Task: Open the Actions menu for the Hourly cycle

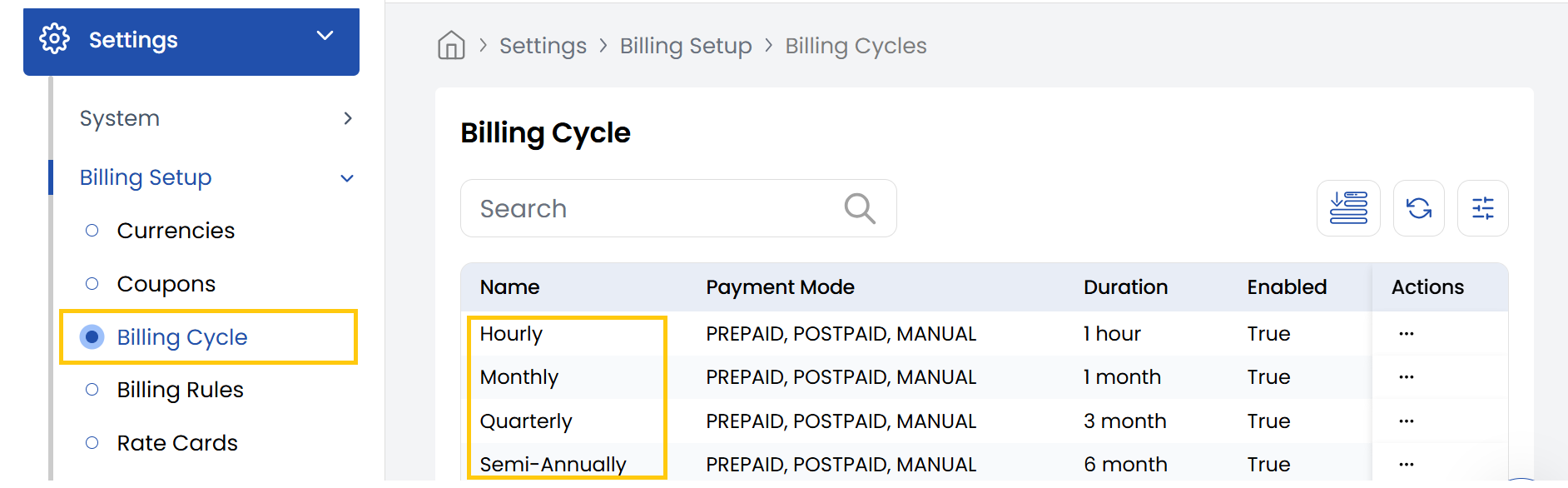Action: 1406,332
